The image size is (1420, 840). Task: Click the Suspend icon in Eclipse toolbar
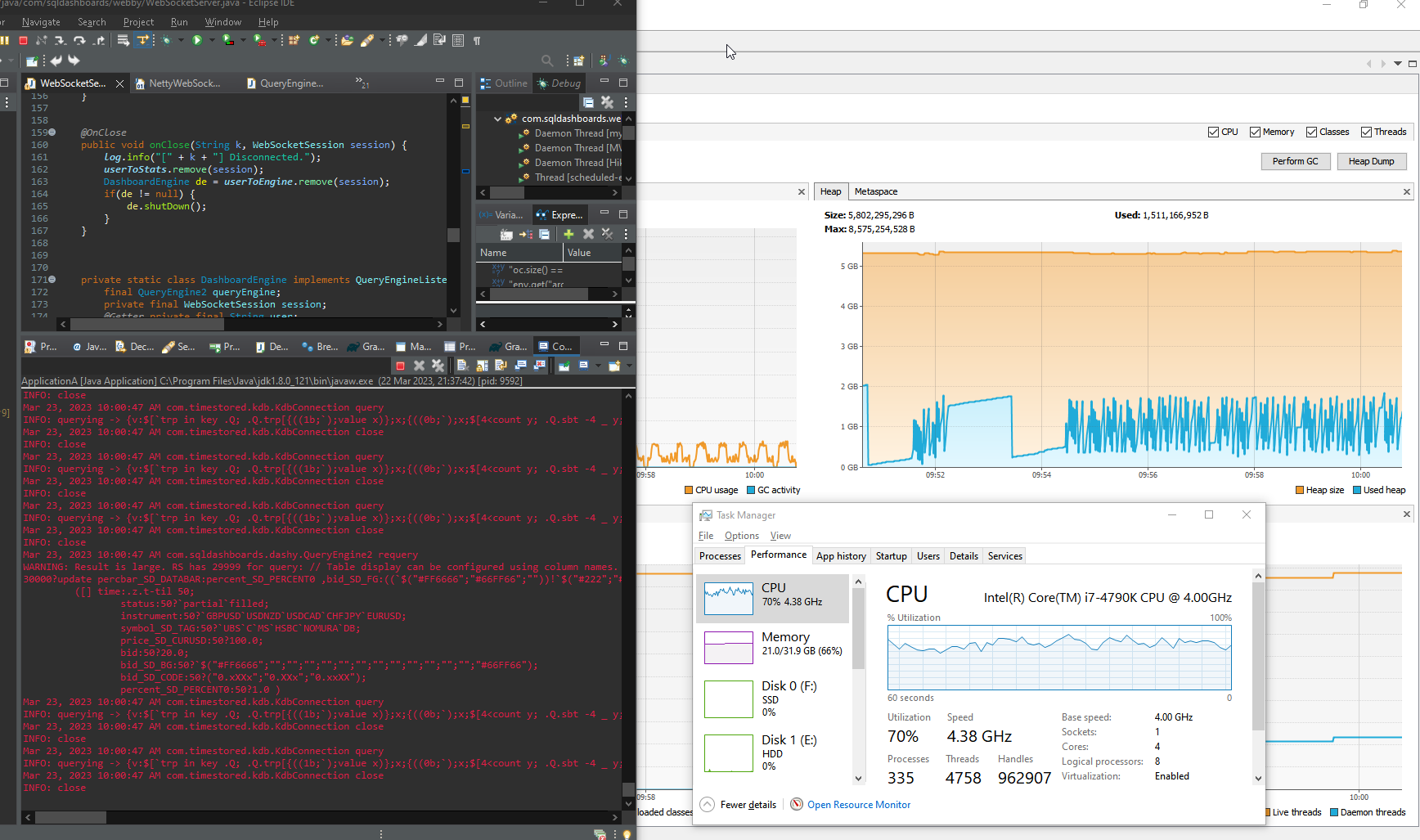(5, 40)
